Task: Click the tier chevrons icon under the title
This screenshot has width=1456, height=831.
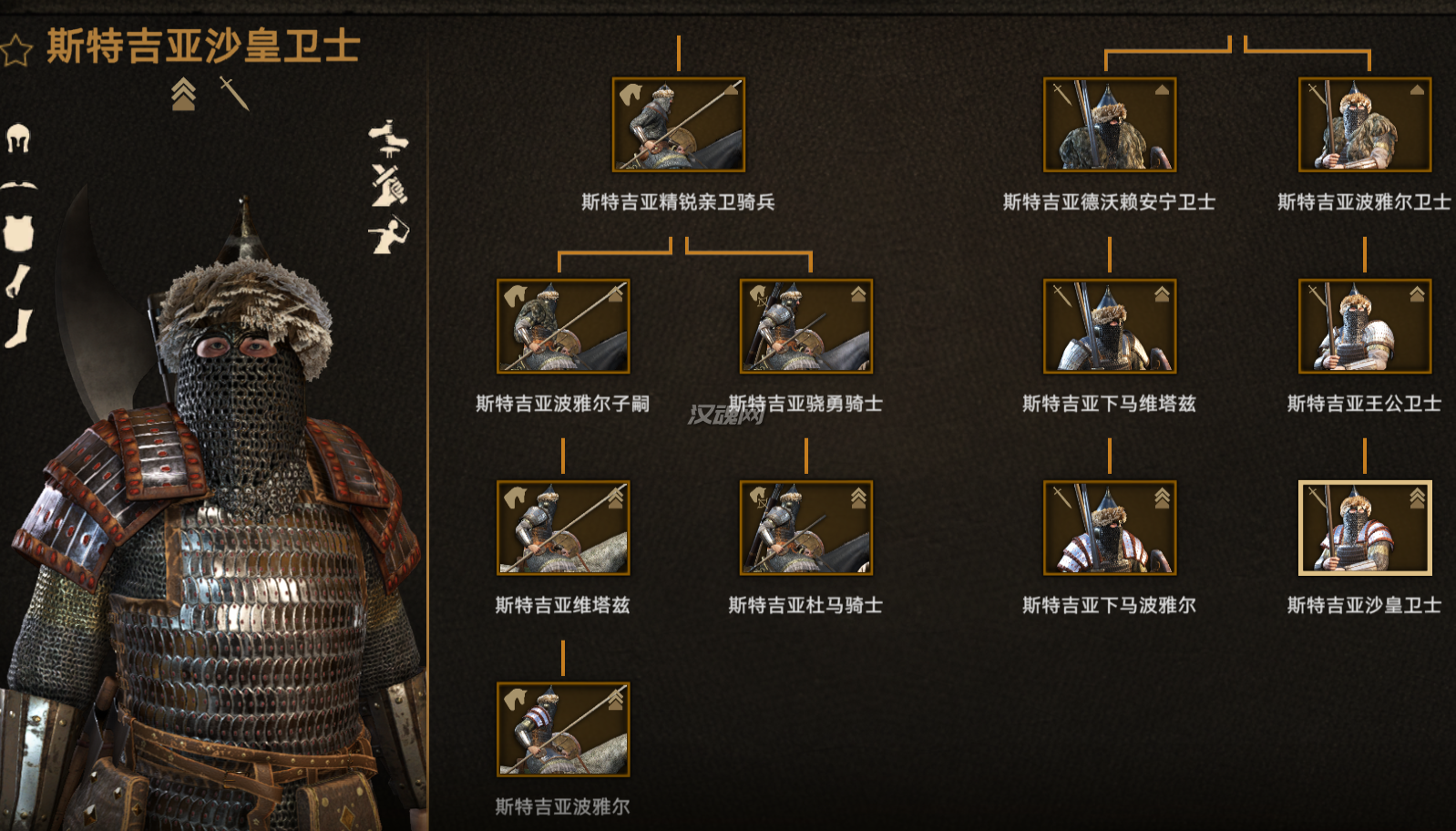Action: point(183,94)
